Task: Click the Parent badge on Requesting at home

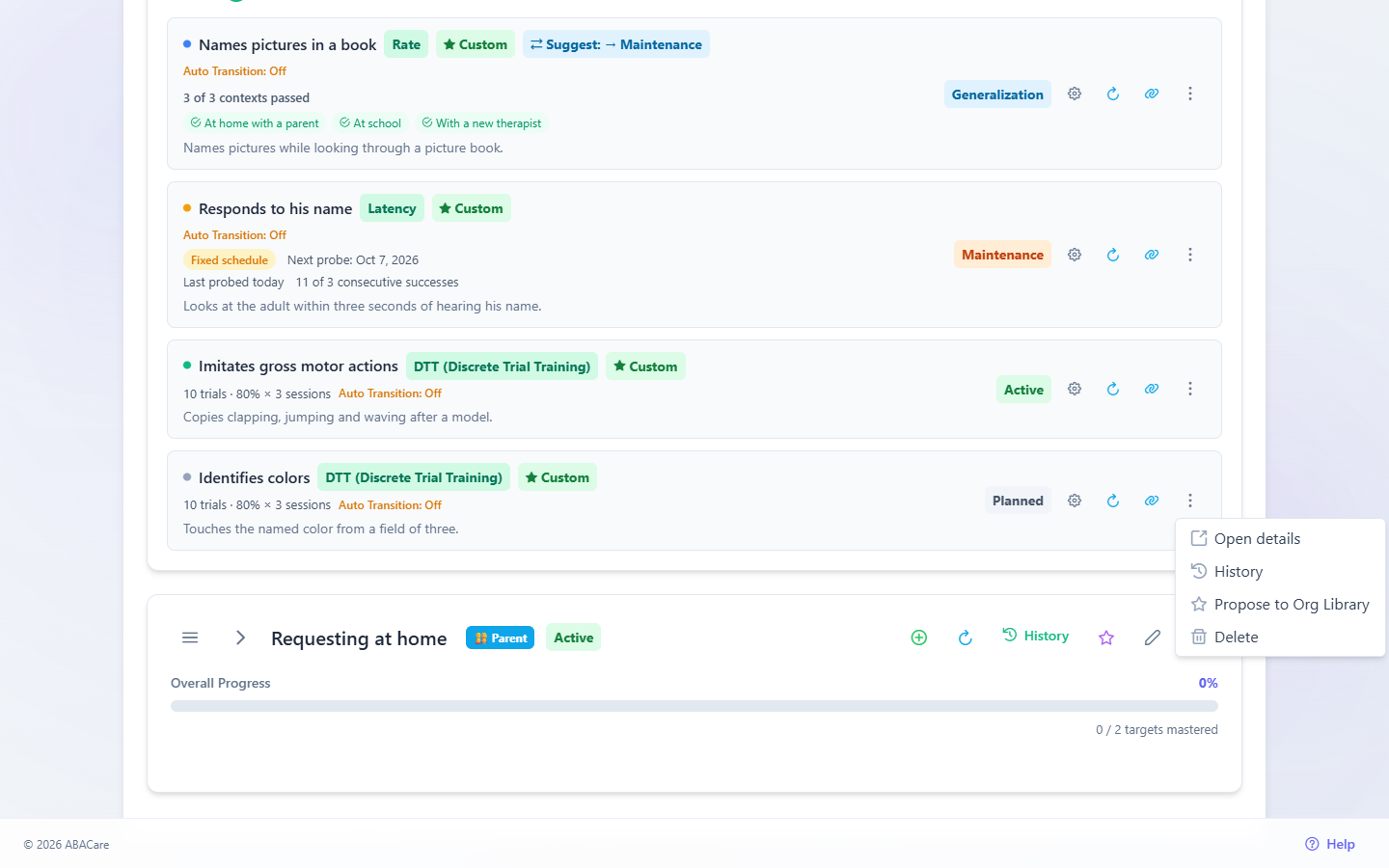Action: [500, 637]
